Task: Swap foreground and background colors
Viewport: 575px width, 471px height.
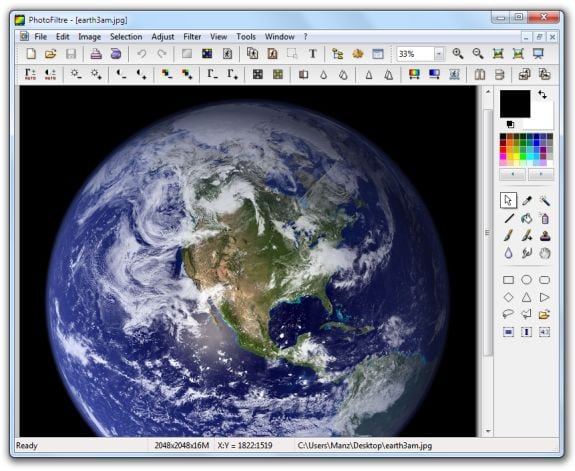Action: (x=542, y=95)
